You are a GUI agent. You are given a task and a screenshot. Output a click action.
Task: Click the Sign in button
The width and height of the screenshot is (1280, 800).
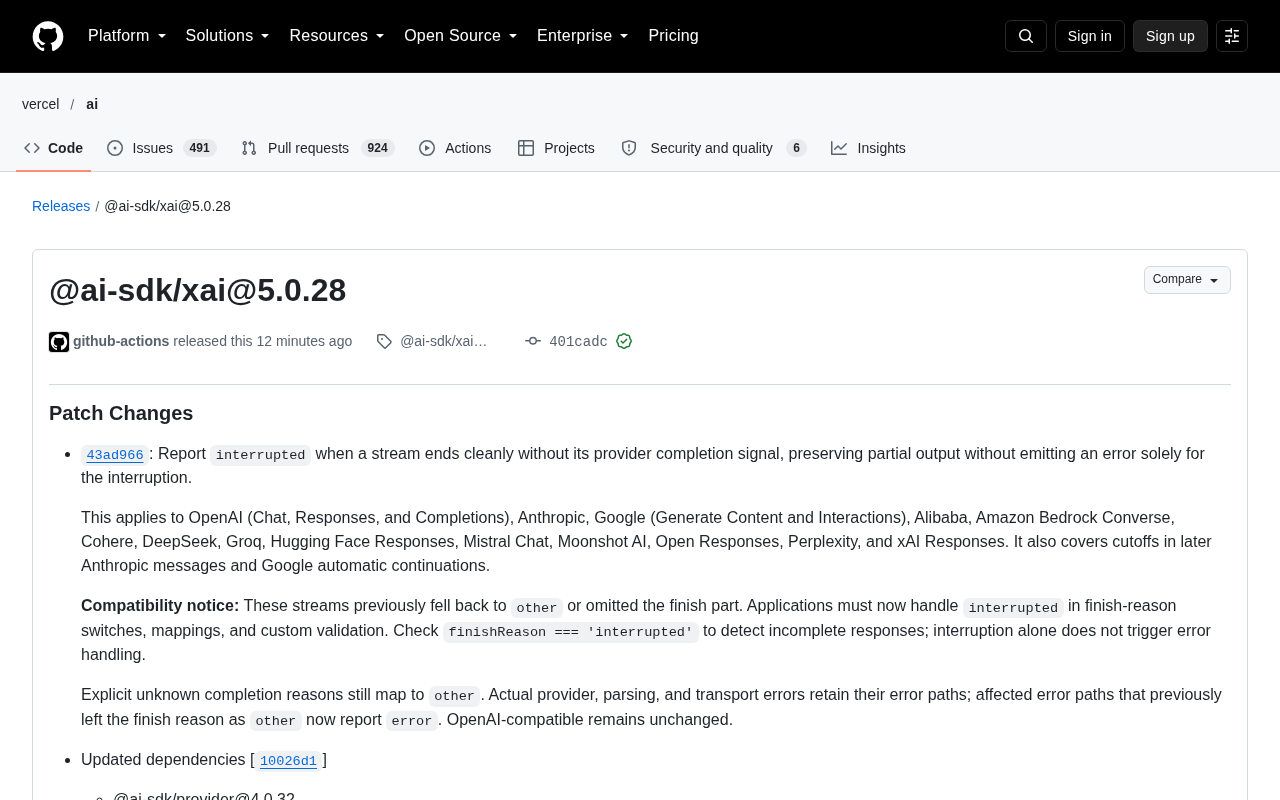click(1090, 36)
